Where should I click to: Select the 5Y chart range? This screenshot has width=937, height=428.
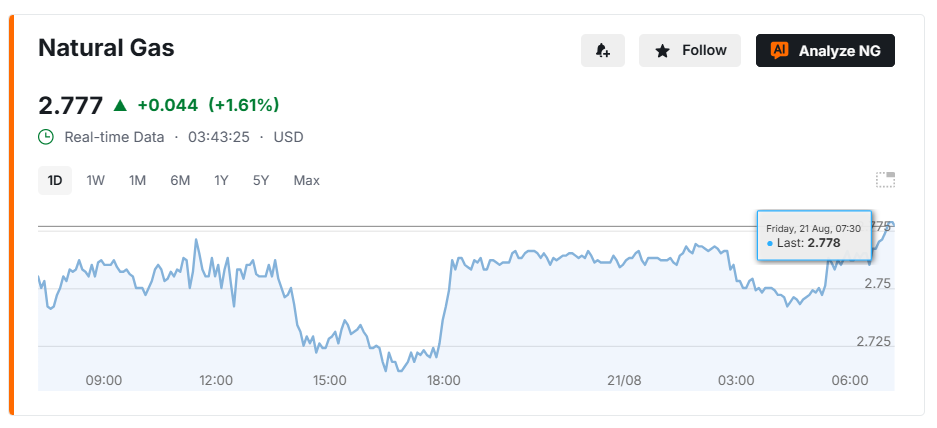261,180
